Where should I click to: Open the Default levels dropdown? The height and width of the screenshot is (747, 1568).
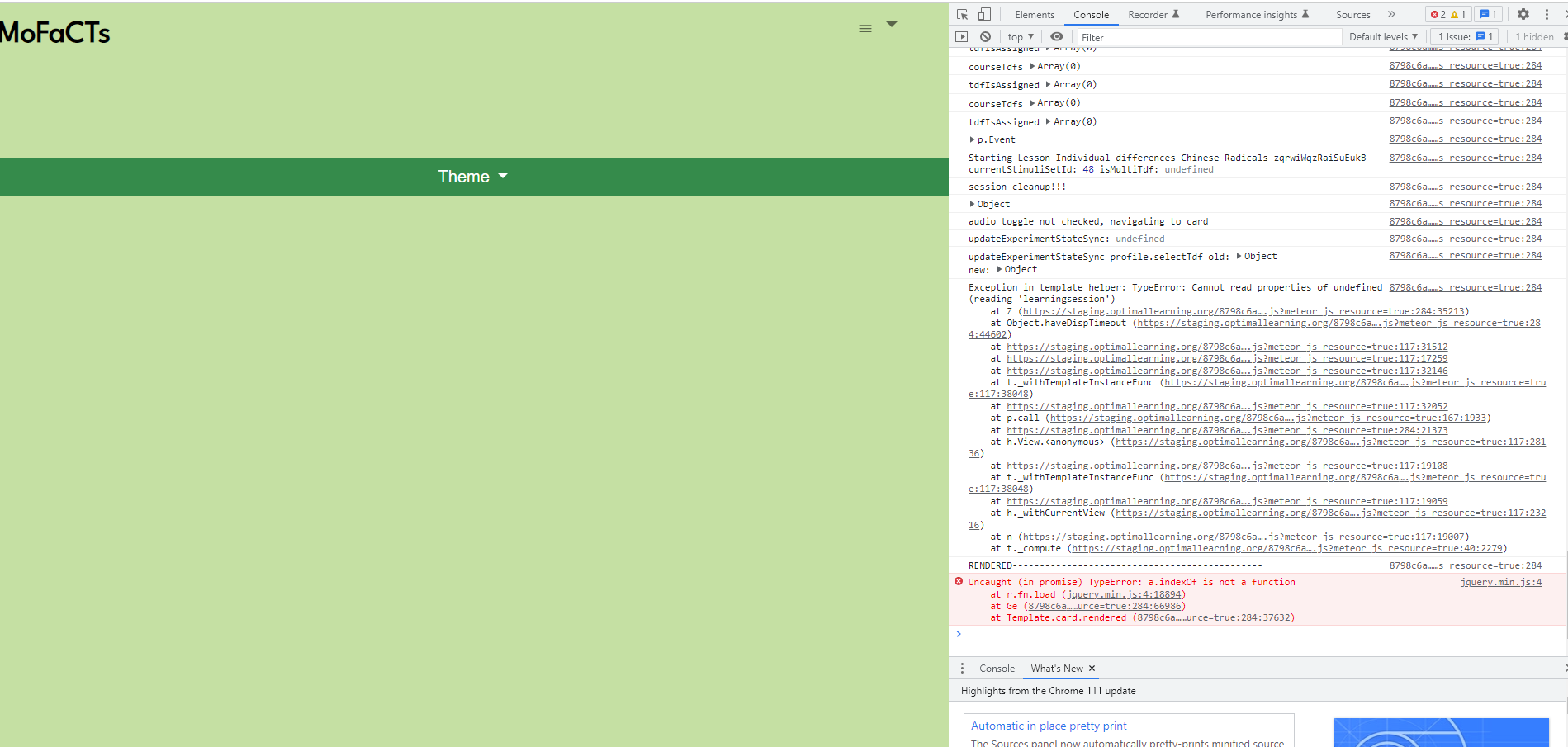pyautogui.click(x=1383, y=36)
